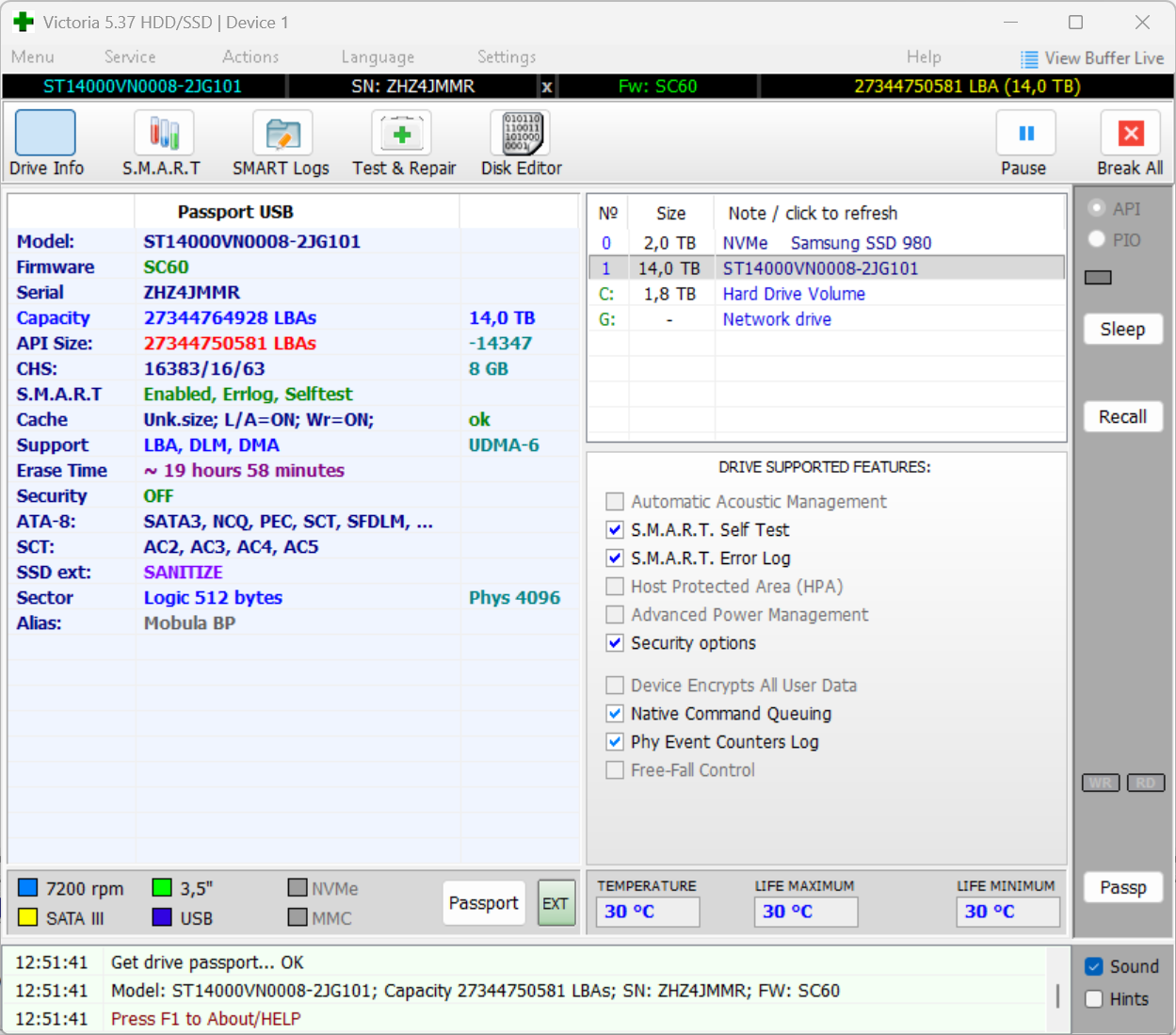Toggle Phy Event Counters Log checkbox

click(615, 741)
